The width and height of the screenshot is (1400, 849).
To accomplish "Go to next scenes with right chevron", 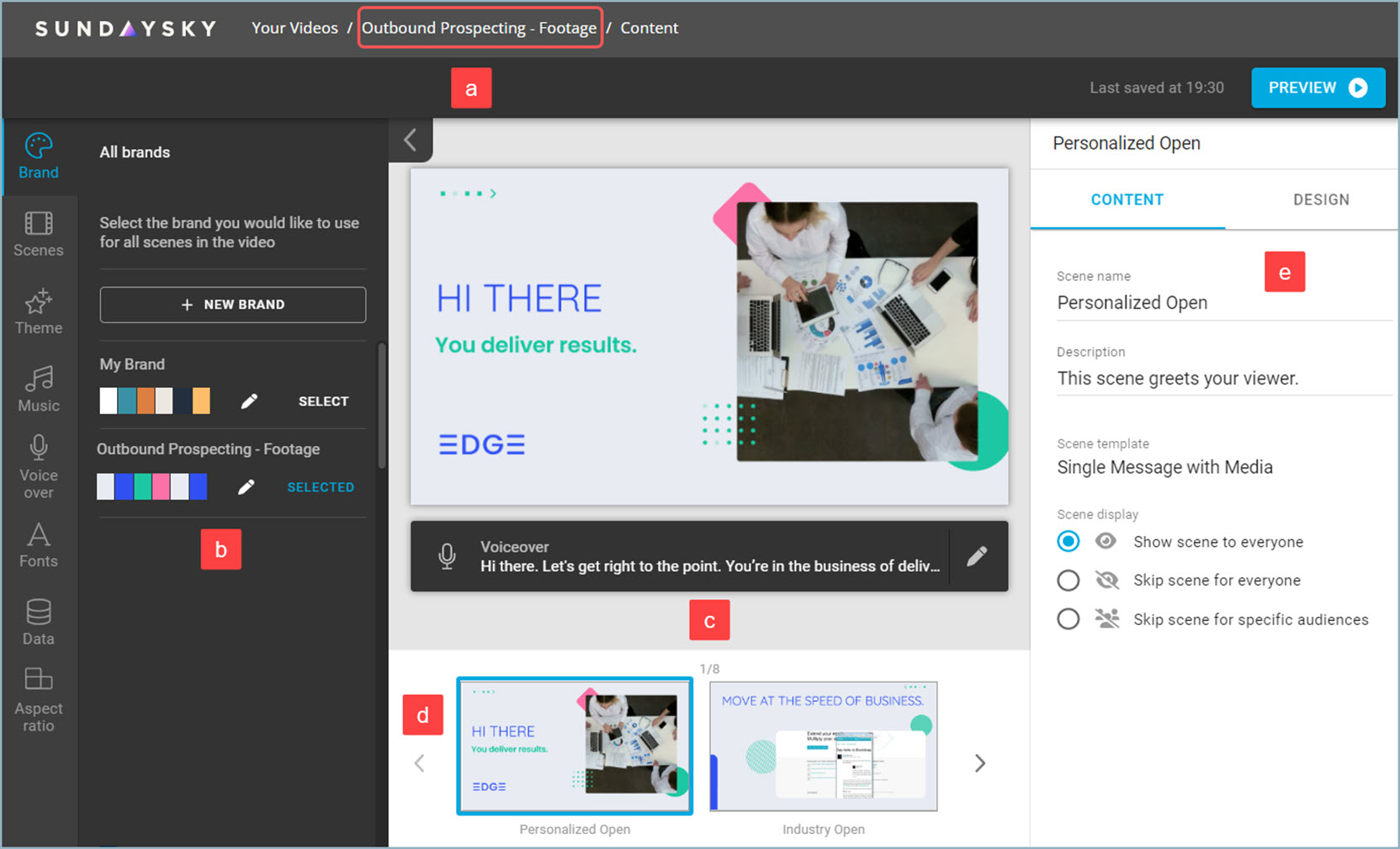I will click(x=980, y=763).
